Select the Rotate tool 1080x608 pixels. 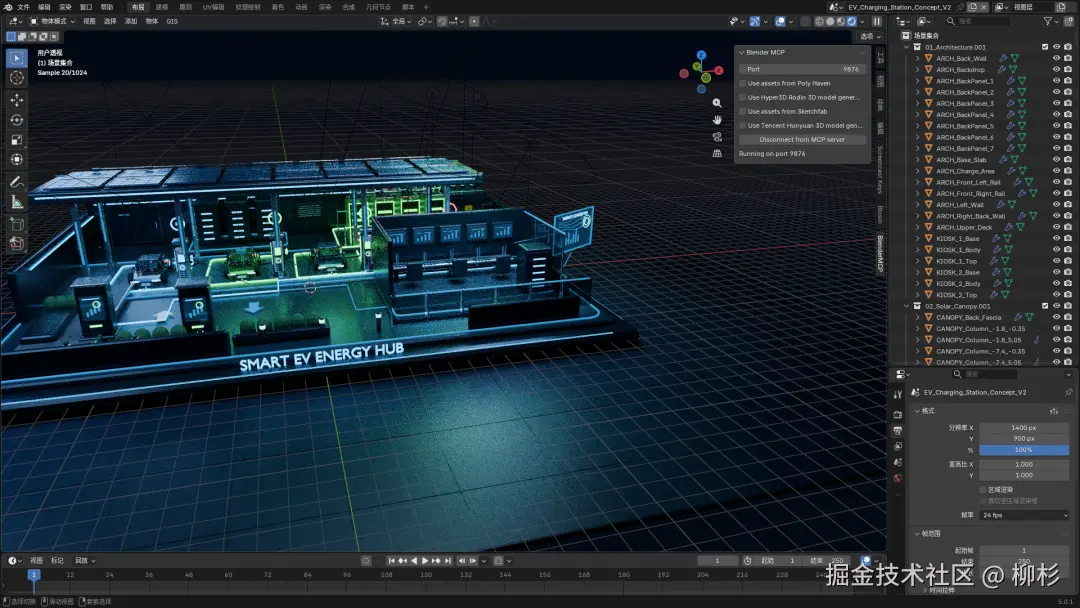point(17,120)
